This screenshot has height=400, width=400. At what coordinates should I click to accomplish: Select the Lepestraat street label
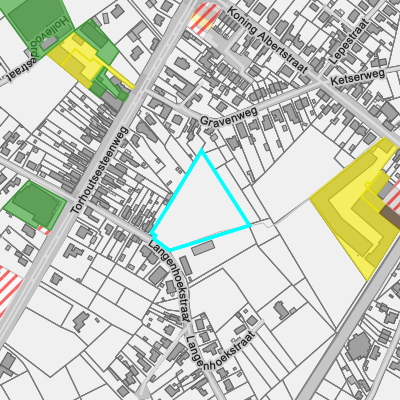tap(349, 42)
